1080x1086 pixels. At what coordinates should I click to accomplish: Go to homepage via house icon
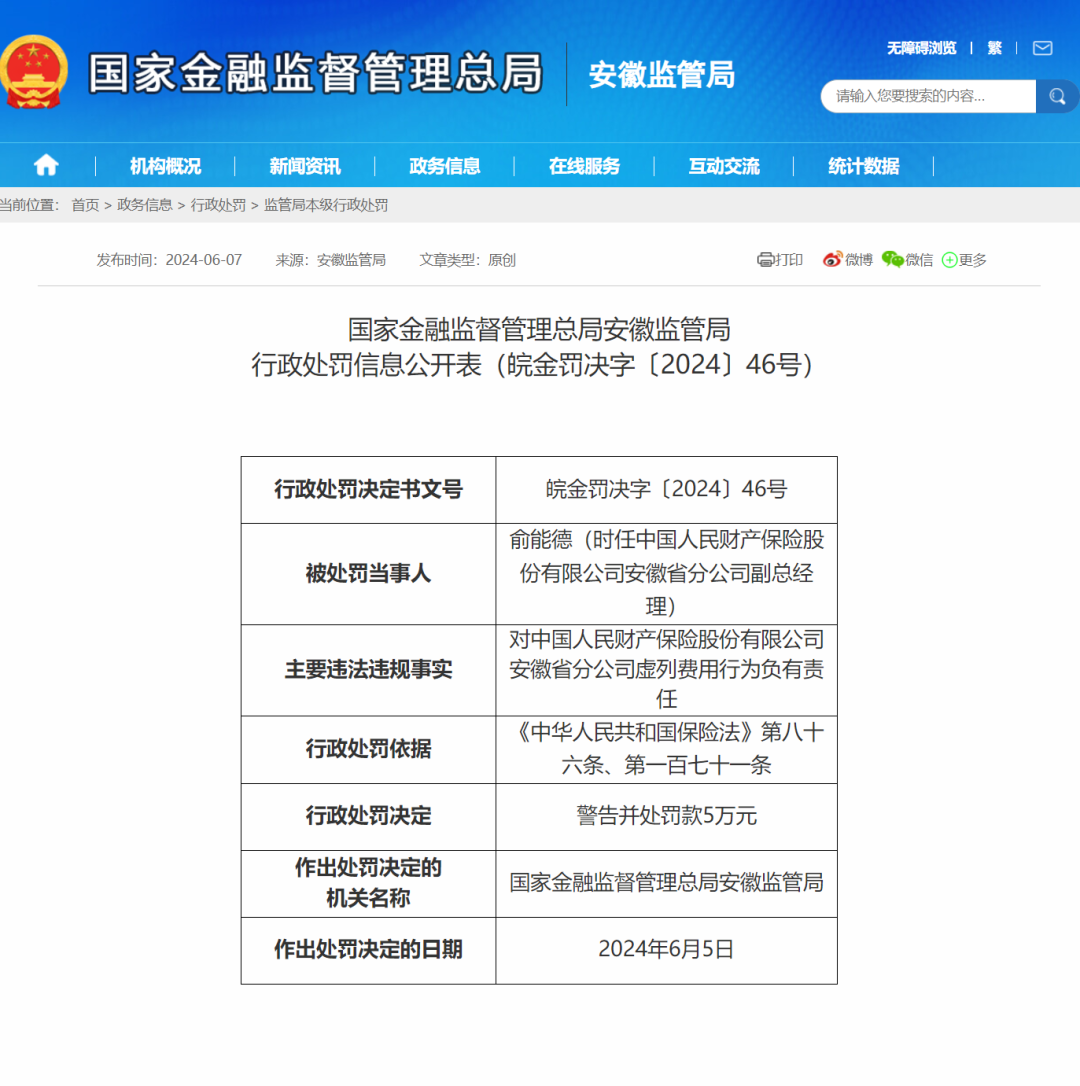point(46,166)
